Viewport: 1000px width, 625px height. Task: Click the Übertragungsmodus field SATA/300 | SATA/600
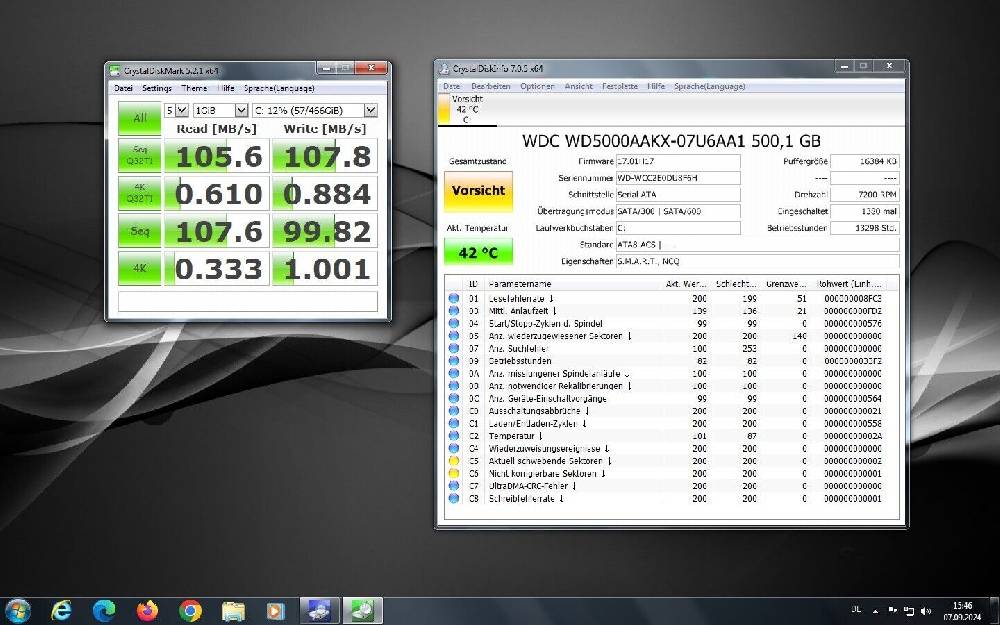click(x=678, y=212)
